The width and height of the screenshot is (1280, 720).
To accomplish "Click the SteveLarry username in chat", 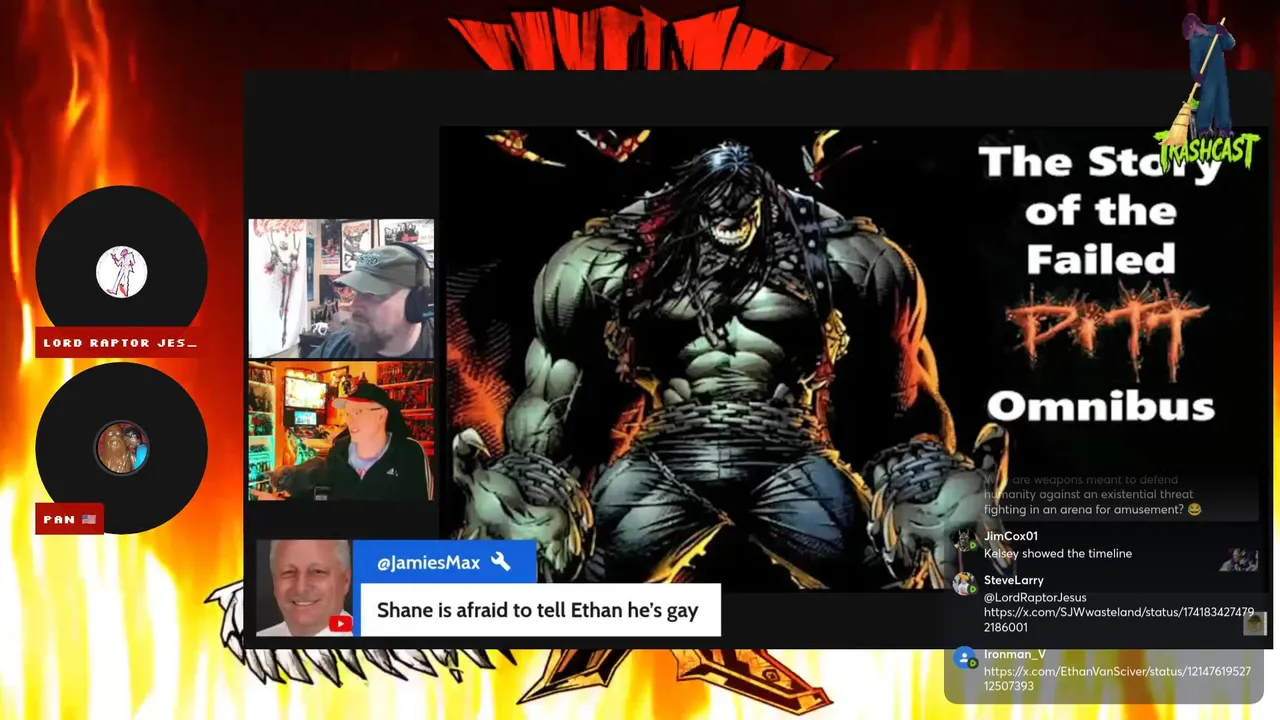I will (x=1014, y=580).
